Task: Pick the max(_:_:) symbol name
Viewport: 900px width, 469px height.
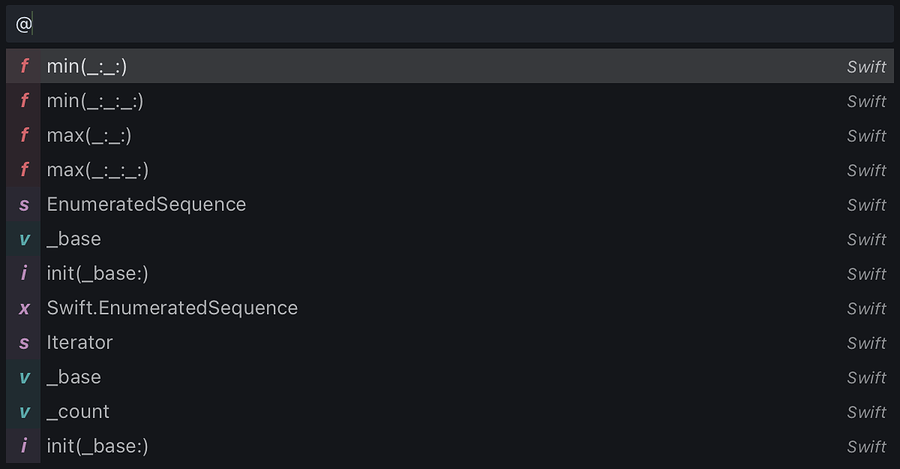Action: [x=89, y=136]
